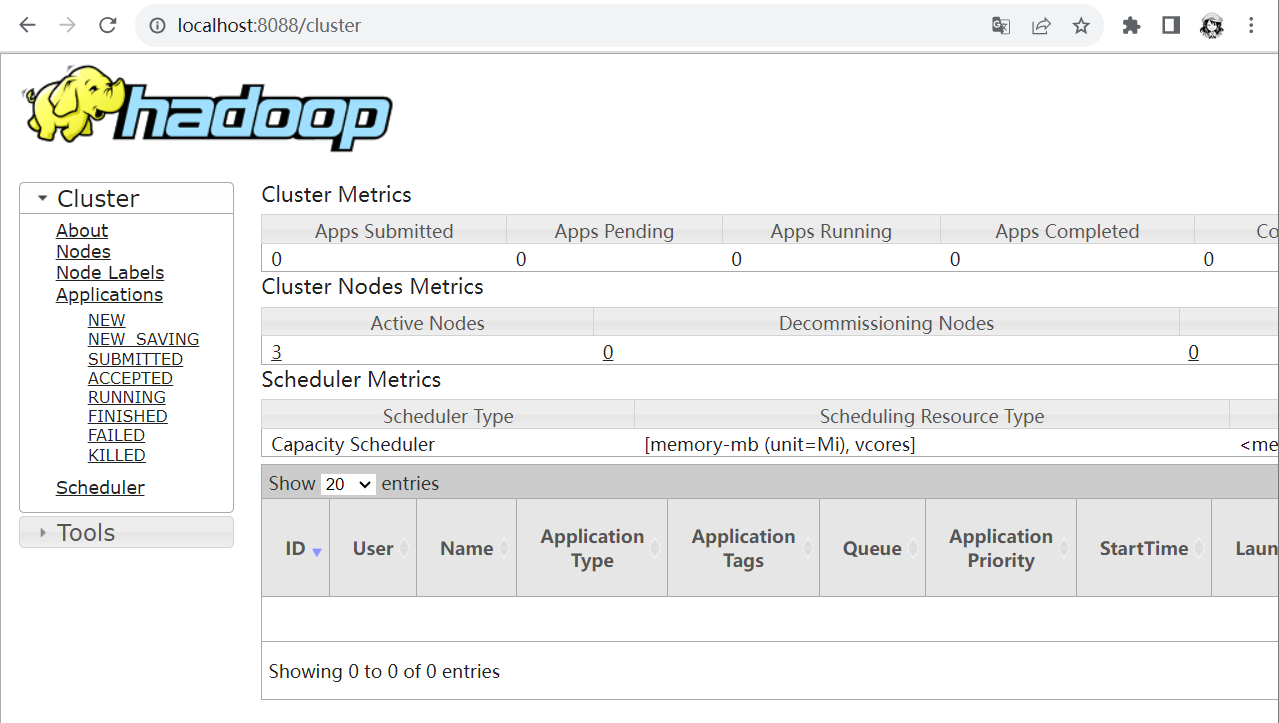Click the Apps Submitted header
This screenshot has height=723, width=1279.
(384, 231)
